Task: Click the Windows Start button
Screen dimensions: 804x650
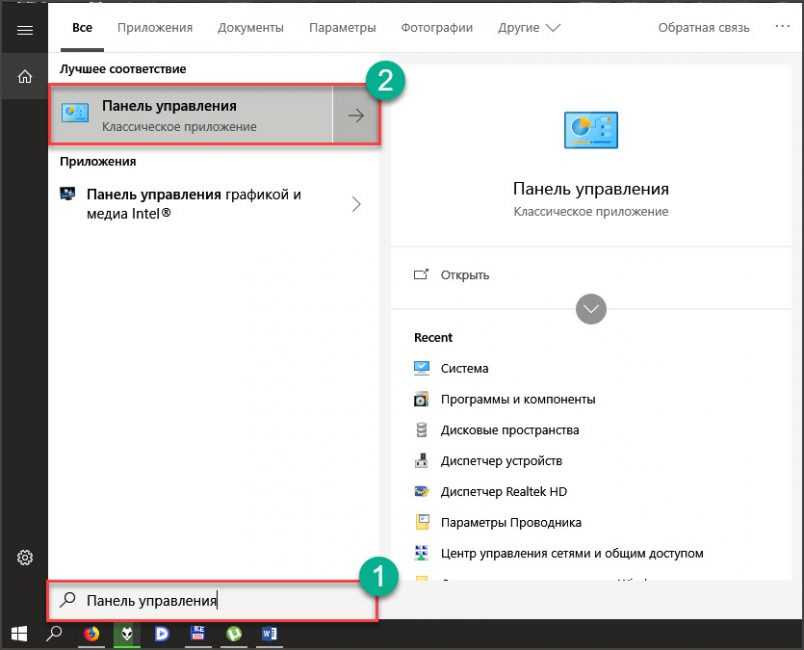Action: point(19,634)
